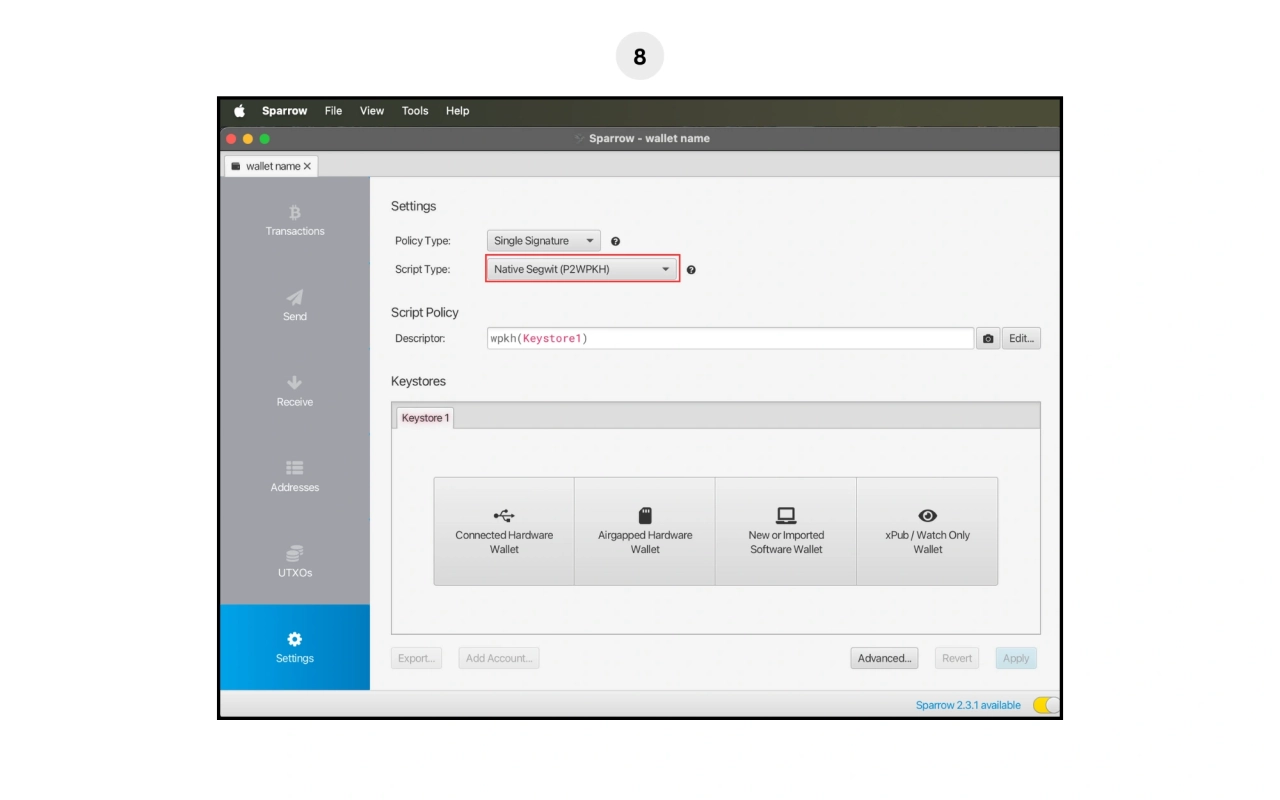
Task: Choose Connected Hardware Wallet option
Action: point(504,531)
